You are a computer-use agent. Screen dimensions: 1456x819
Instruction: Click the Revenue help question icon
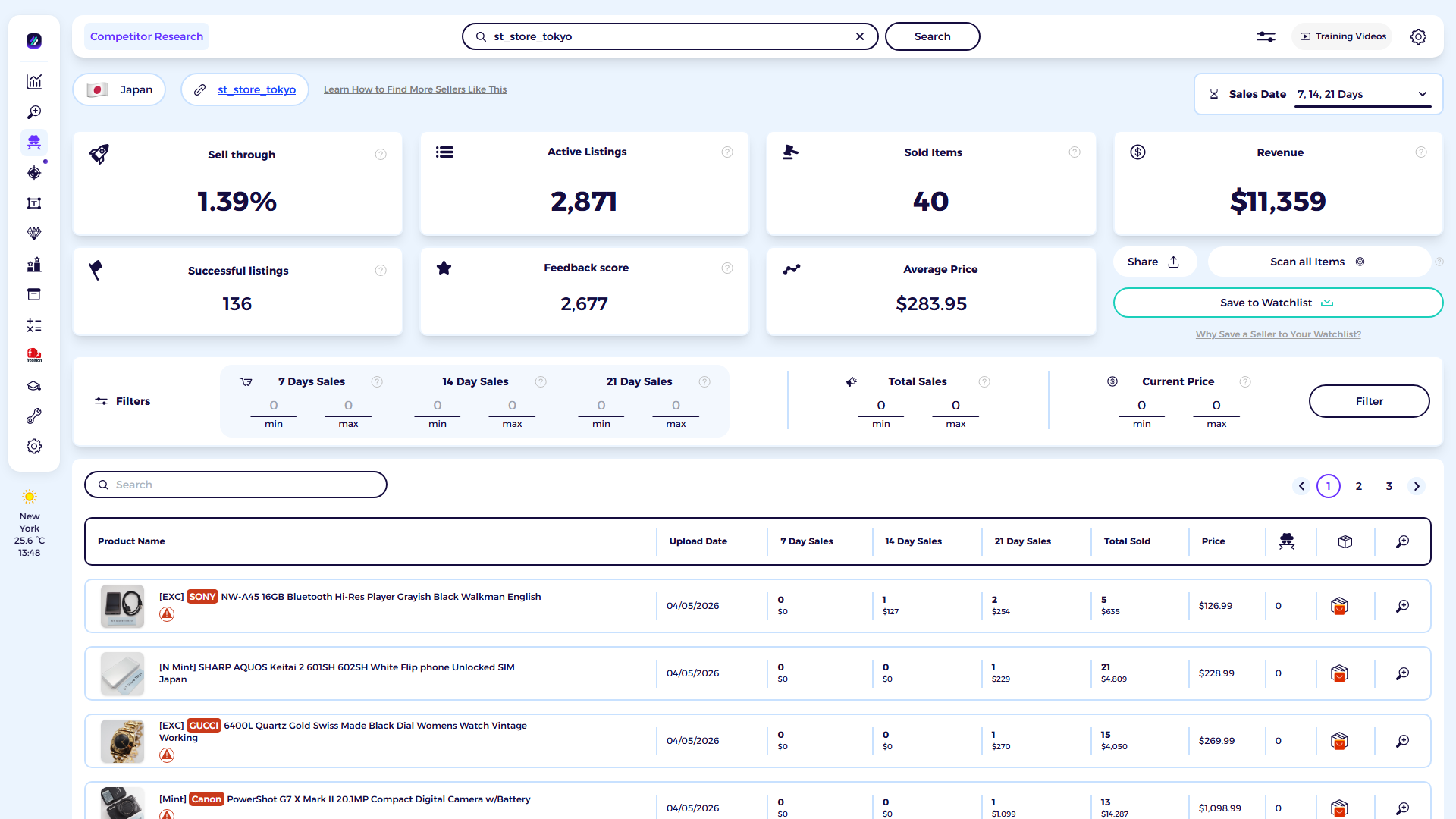click(1421, 152)
